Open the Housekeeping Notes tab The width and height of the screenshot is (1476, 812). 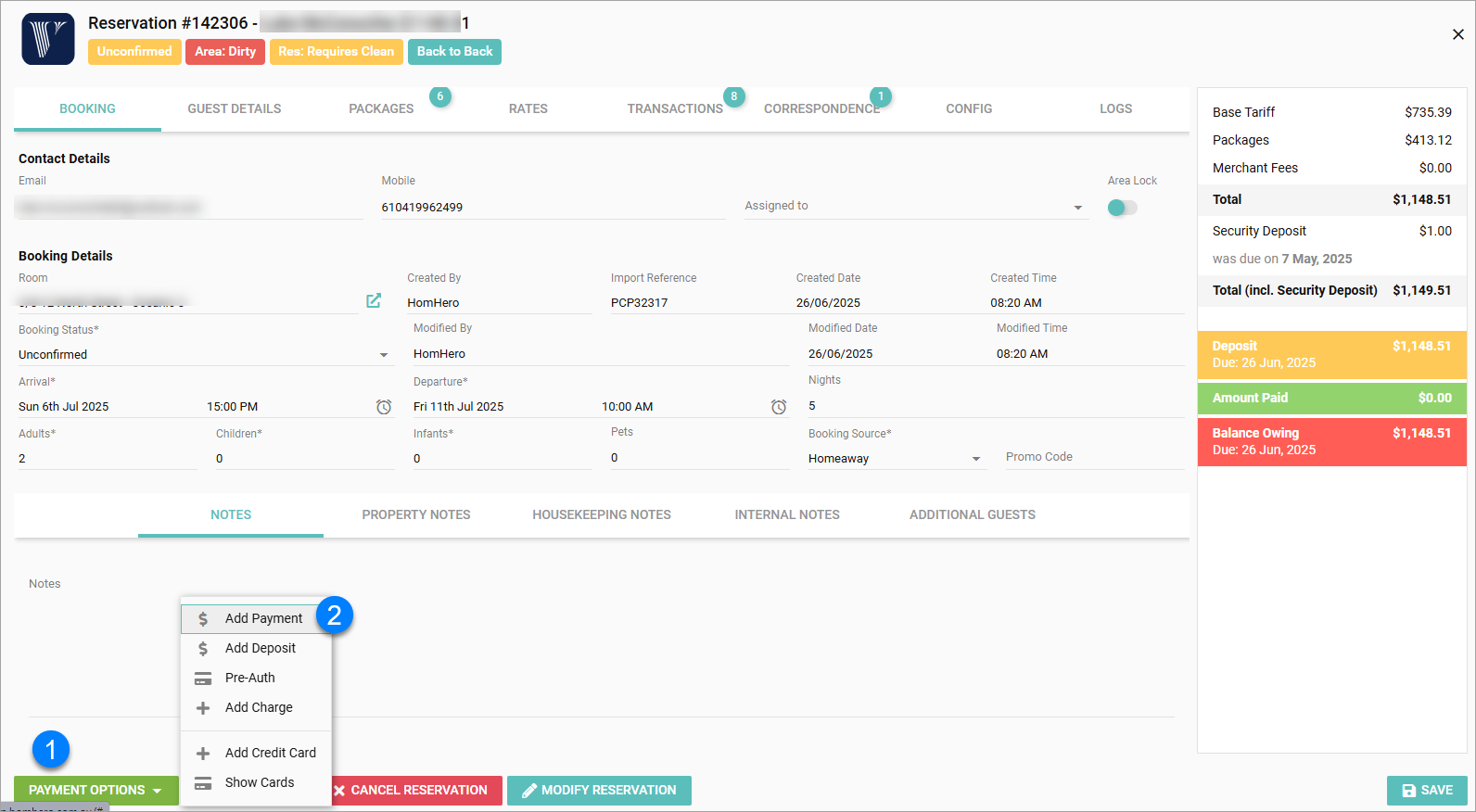[601, 515]
